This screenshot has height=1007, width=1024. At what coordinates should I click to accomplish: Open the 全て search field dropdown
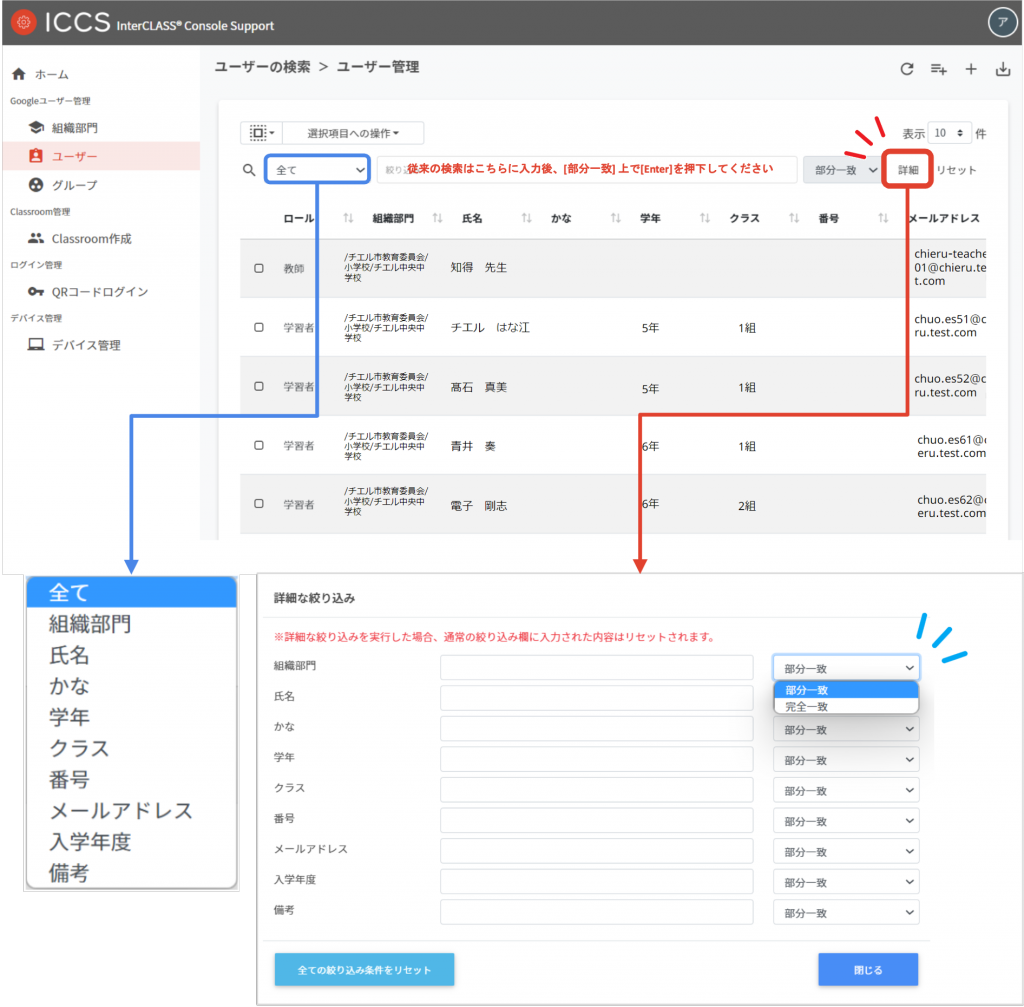tap(319, 170)
